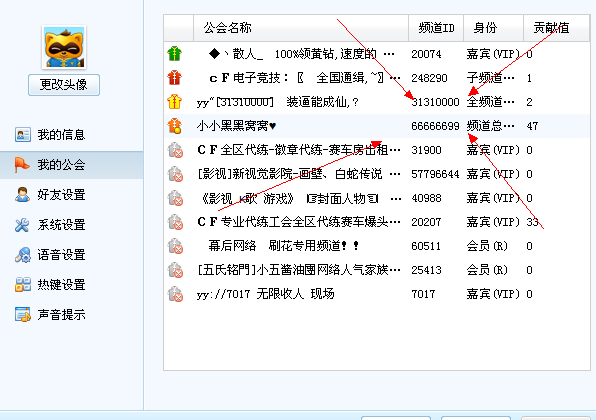The height and width of the screenshot is (420, 596).
Task: Select the guild 小小黑黑窝窝♥
Action: pyautogui.click(x=236, y=126)
